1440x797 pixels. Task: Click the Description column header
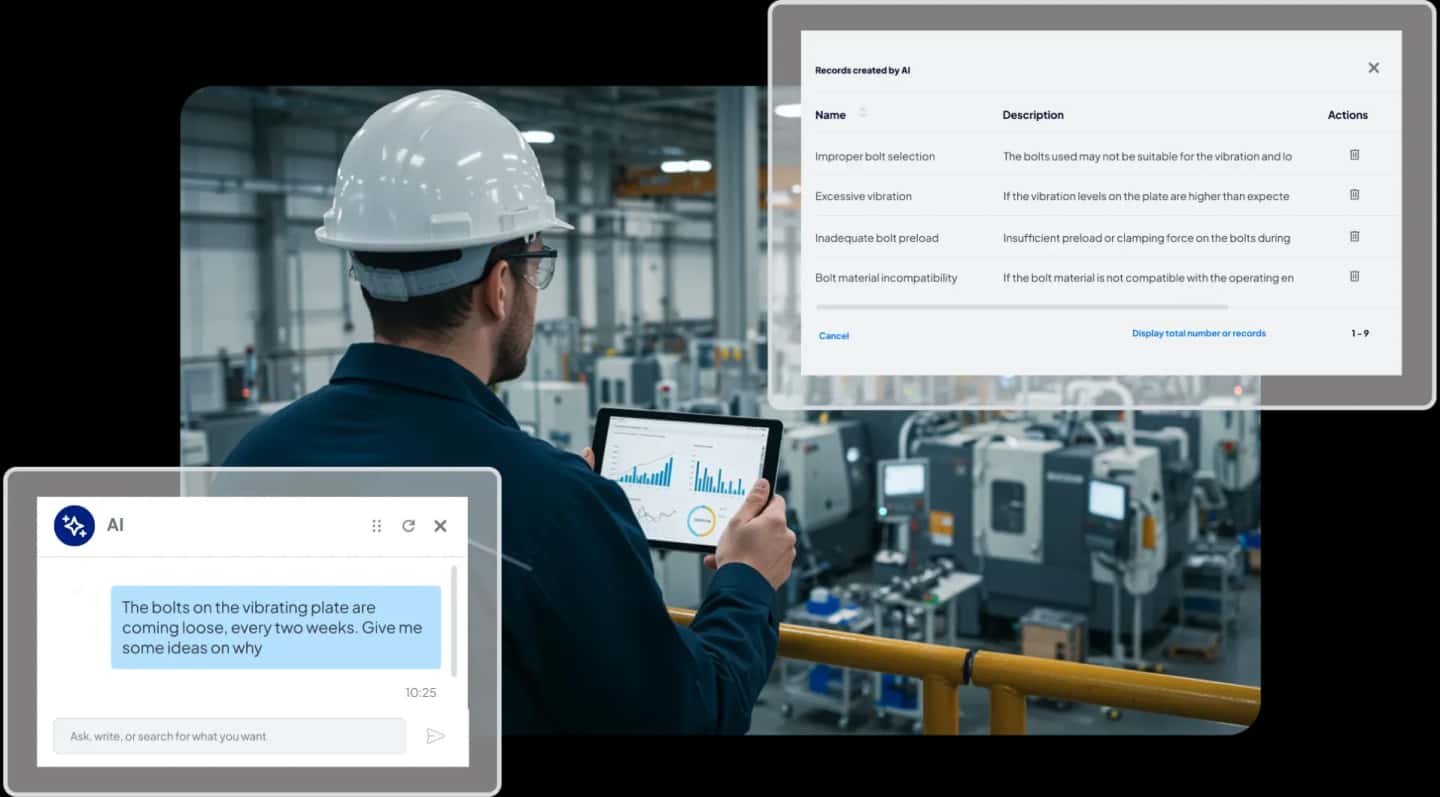(x=1033, y=115)
